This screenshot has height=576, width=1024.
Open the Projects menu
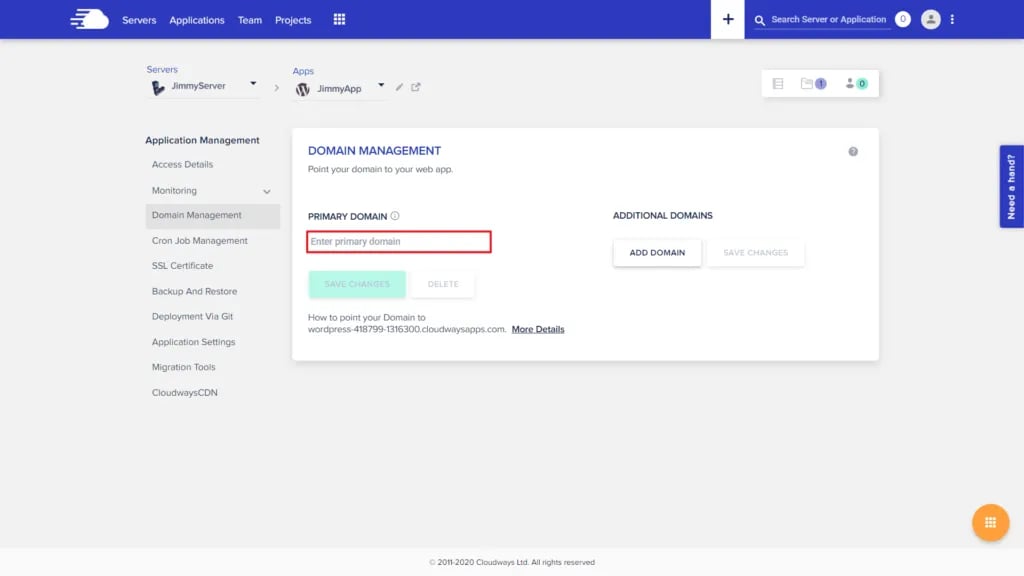(293, 20)
